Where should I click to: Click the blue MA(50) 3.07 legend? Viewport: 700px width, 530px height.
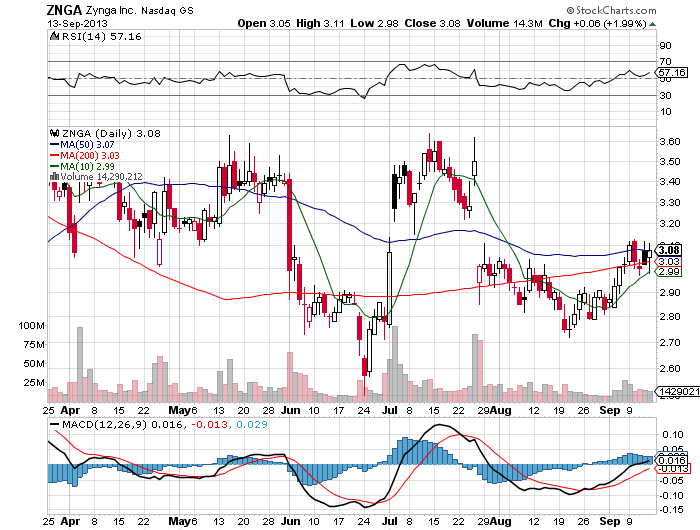82,145
